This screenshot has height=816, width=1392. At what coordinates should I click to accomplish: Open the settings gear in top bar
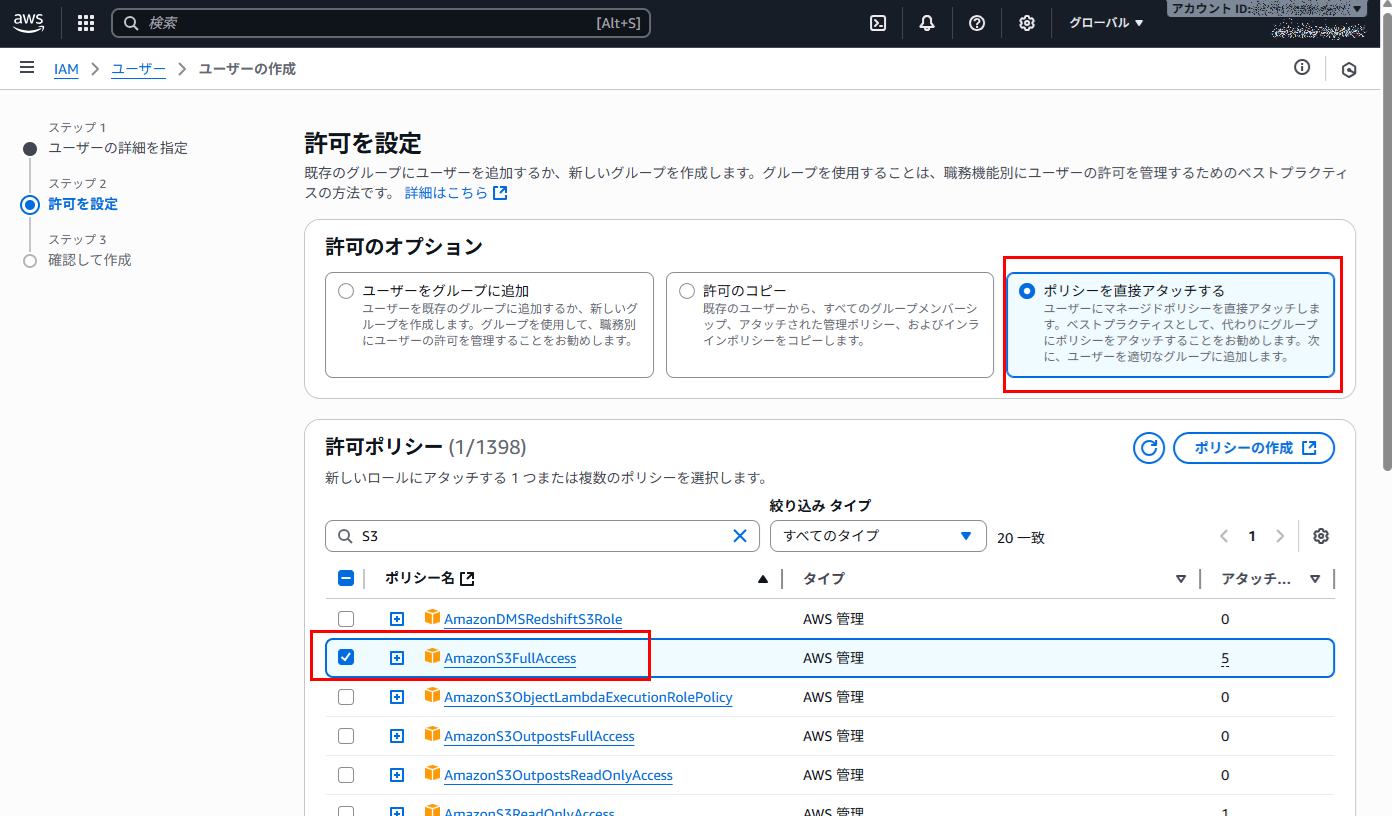click(1027, 23)
